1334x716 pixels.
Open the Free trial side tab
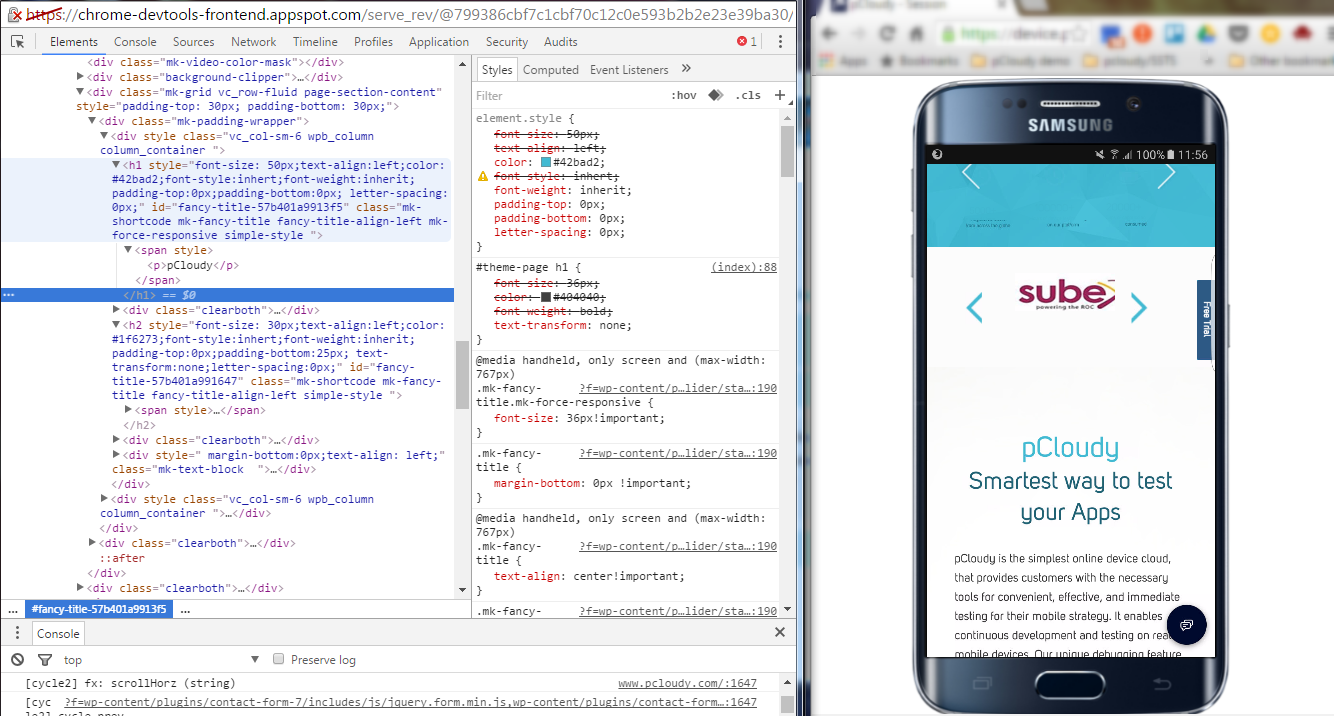[x=1206, y=320]
